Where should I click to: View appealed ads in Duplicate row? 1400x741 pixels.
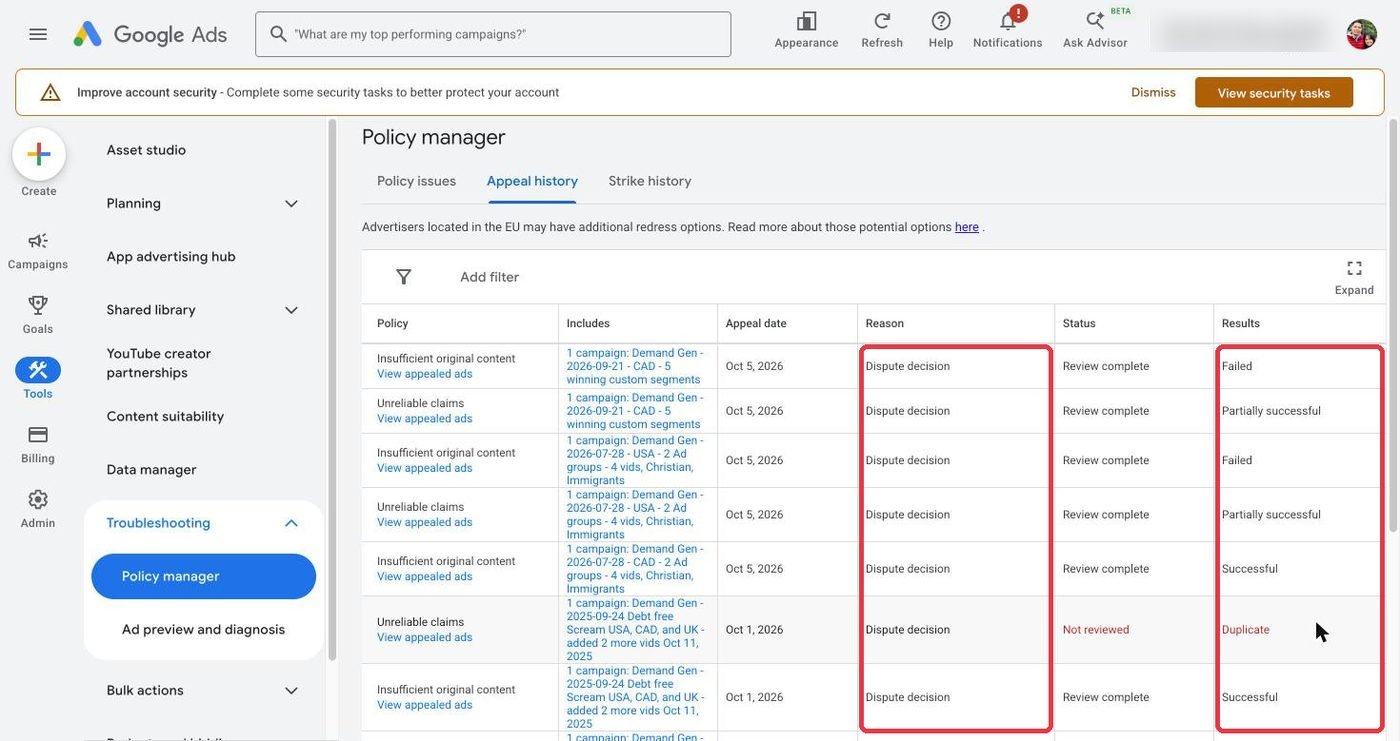(424, 638)
